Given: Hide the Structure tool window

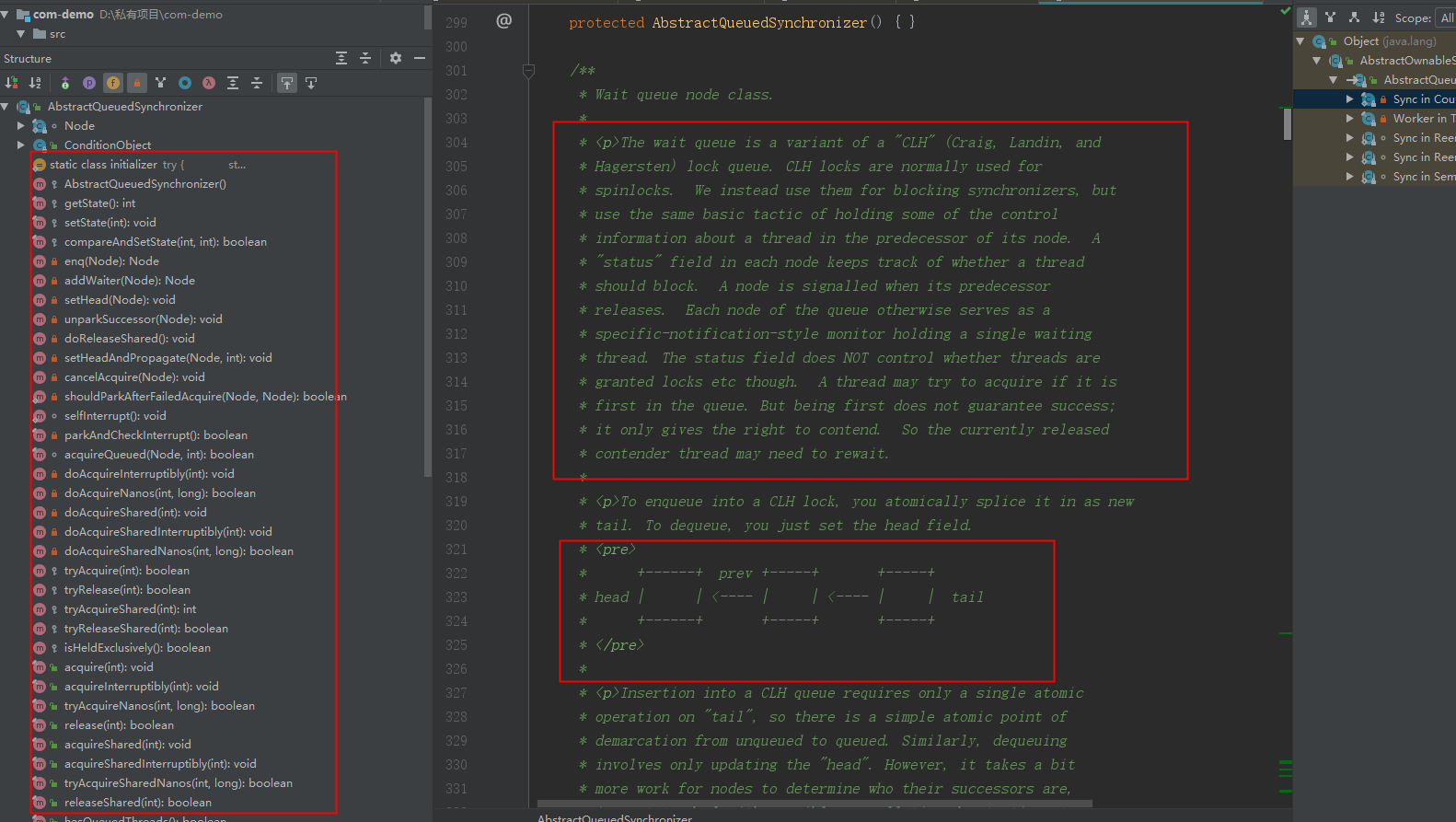Looking at the screenshot, I should (420, 58).
